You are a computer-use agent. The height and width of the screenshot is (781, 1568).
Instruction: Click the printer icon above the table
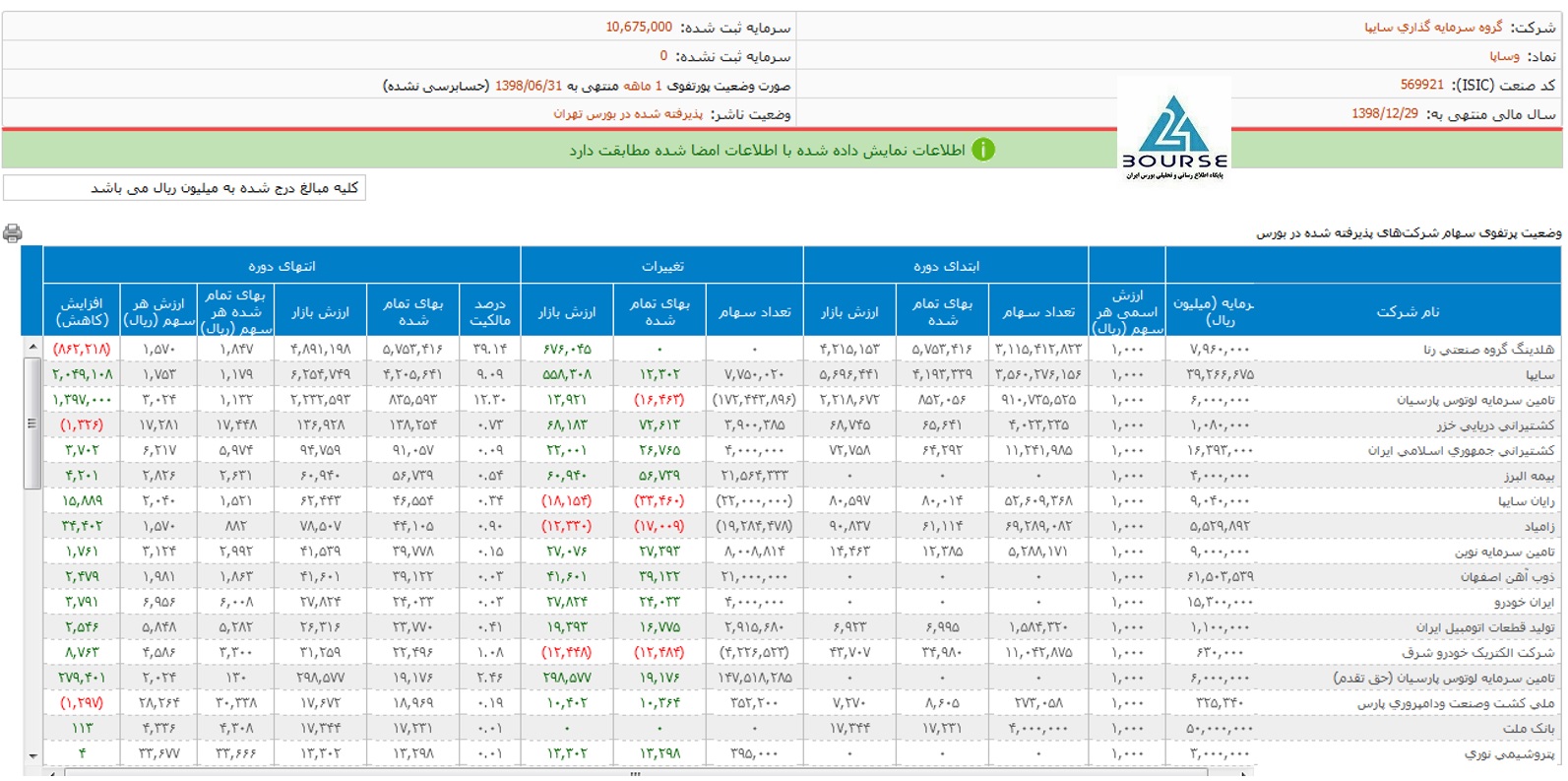(12, 233)
